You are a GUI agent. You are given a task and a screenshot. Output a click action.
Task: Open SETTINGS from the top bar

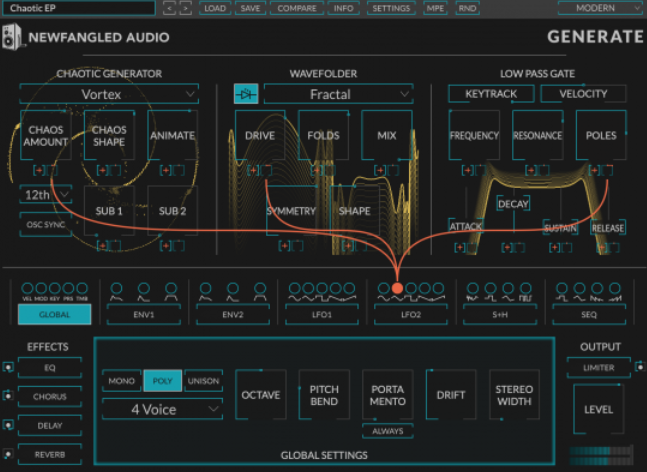pyautogui.click(x=391, y=8)
